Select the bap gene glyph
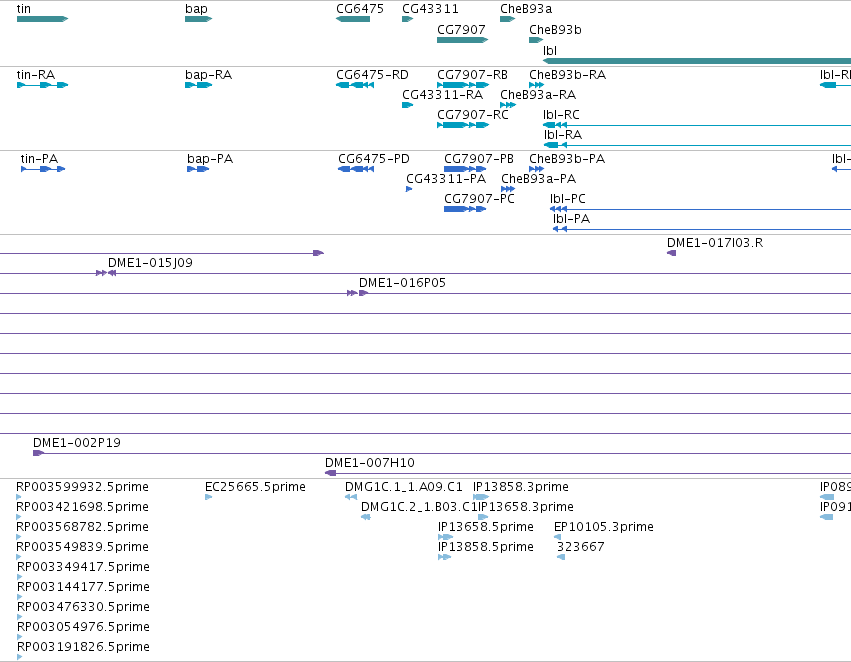The width and height of the screenshot is (851, 662). point(198,19)
